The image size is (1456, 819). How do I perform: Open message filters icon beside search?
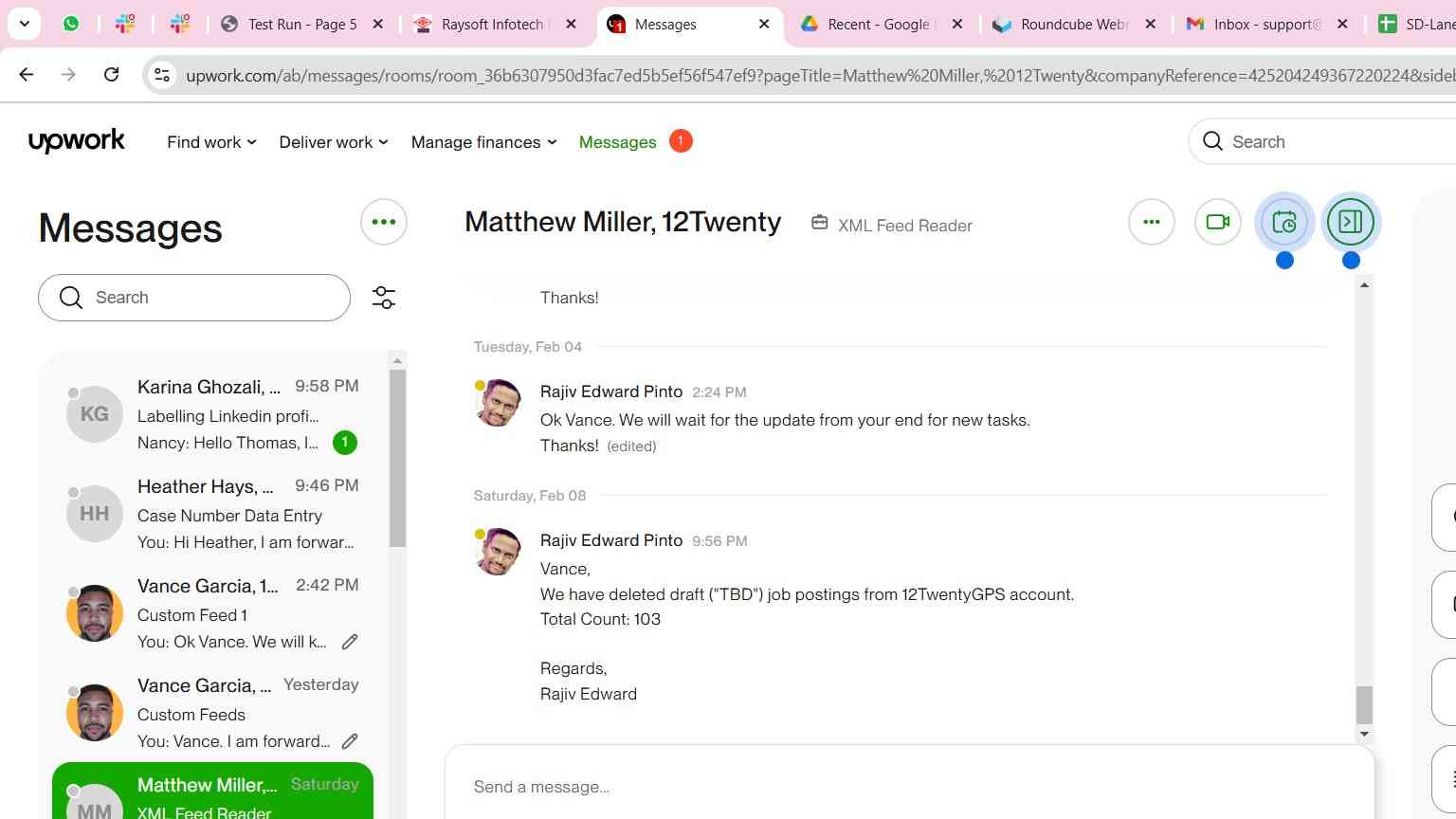pos(384,298)
